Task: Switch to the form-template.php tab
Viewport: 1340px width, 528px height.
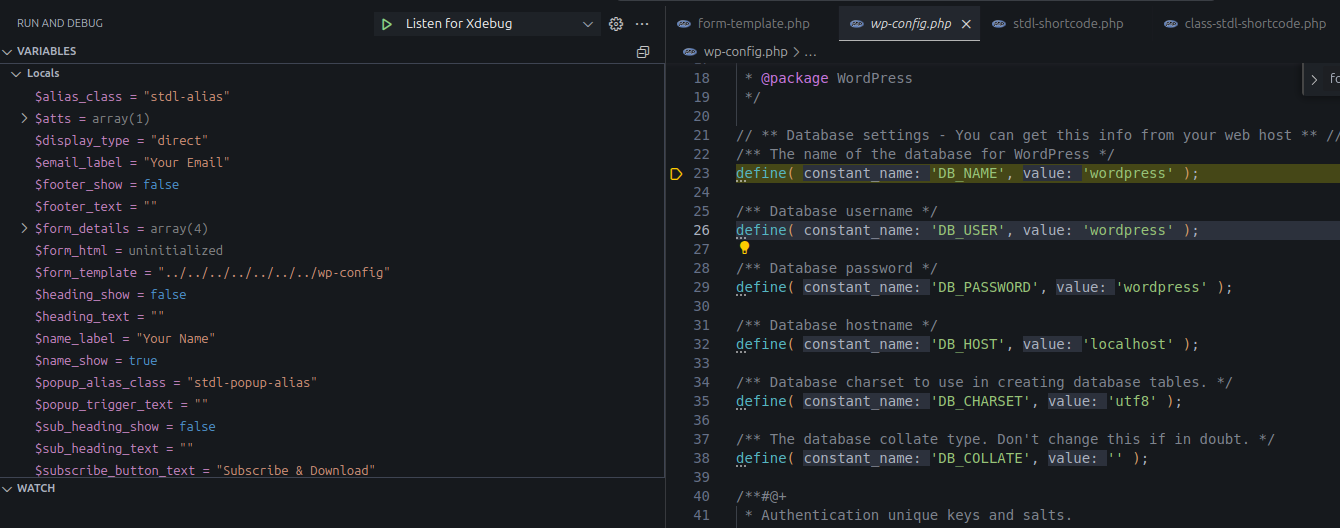Action: 754,24
